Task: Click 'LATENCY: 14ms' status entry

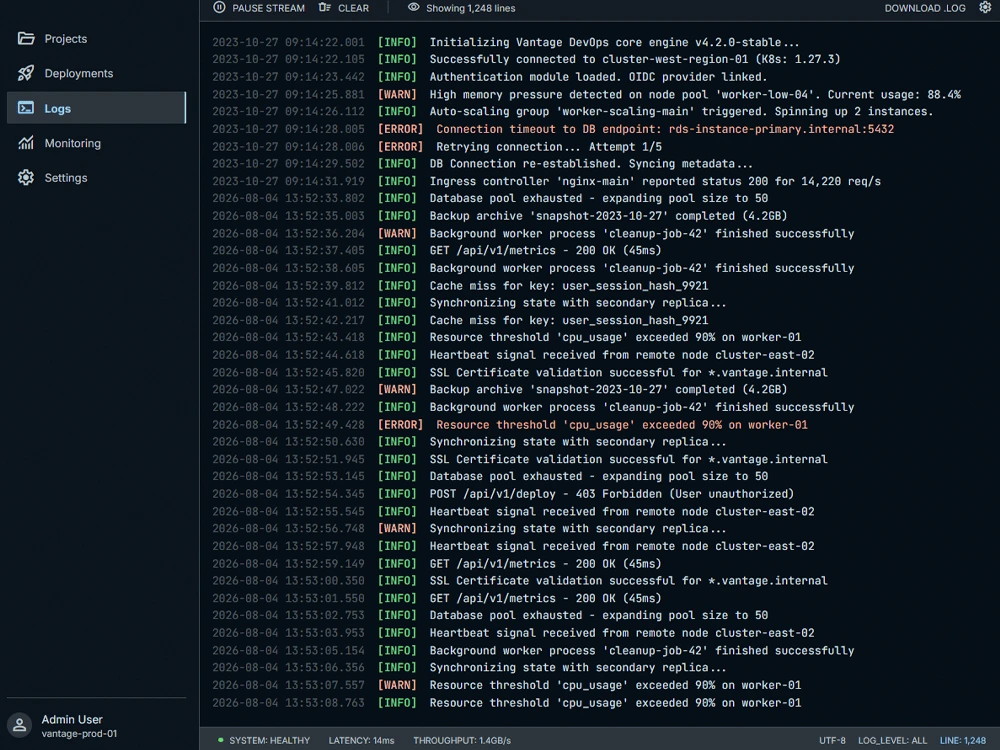Action: (362, 740)
